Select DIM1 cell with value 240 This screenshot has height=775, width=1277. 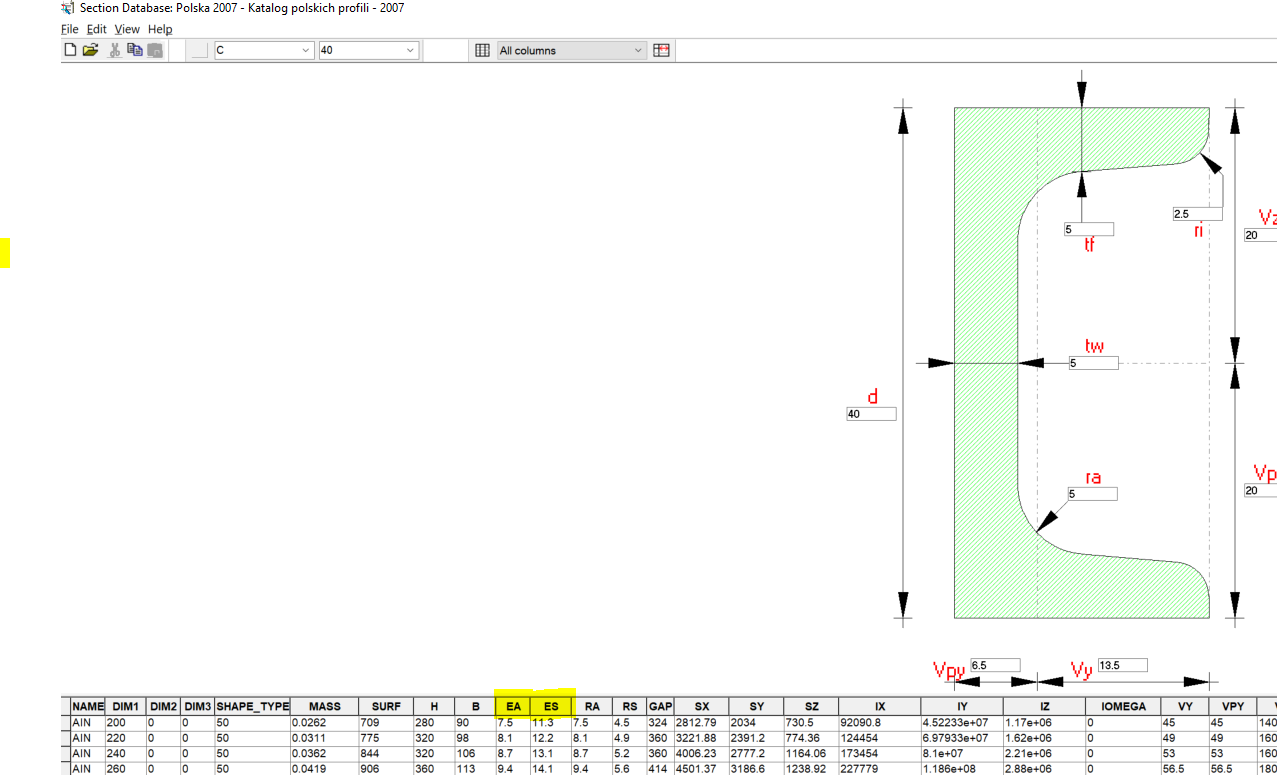coord(126,752)
